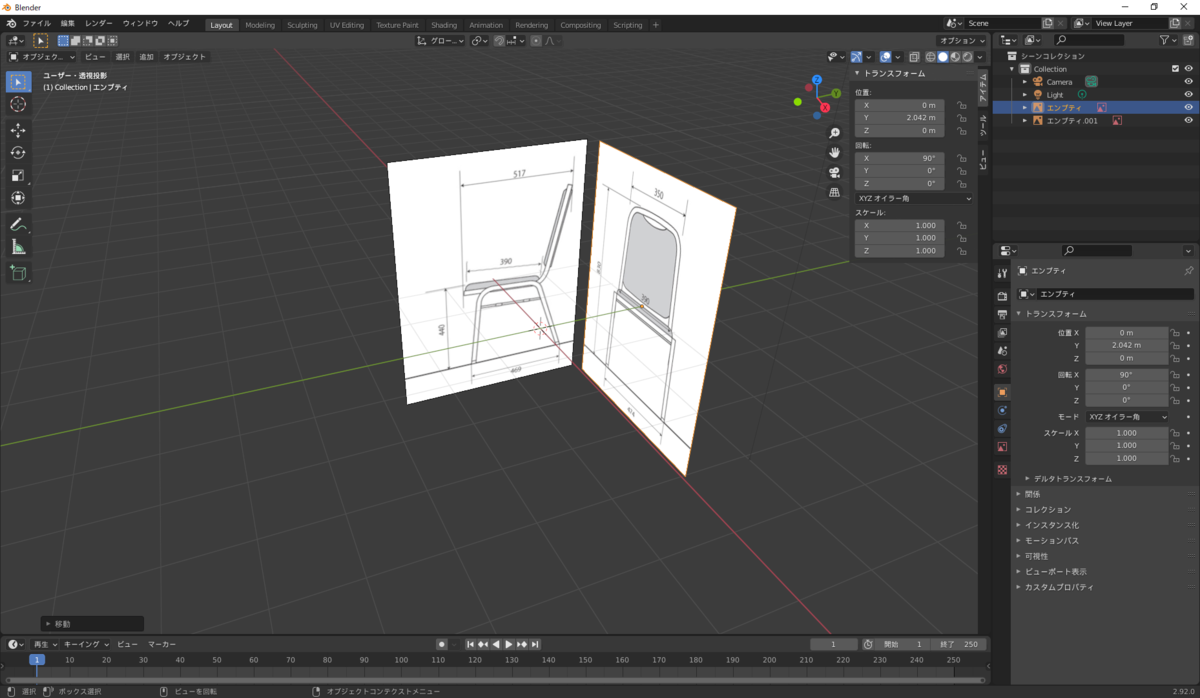Open the Object Data image properties tab
This screenshot has height=698, width=1200.
coord(1002,447)
